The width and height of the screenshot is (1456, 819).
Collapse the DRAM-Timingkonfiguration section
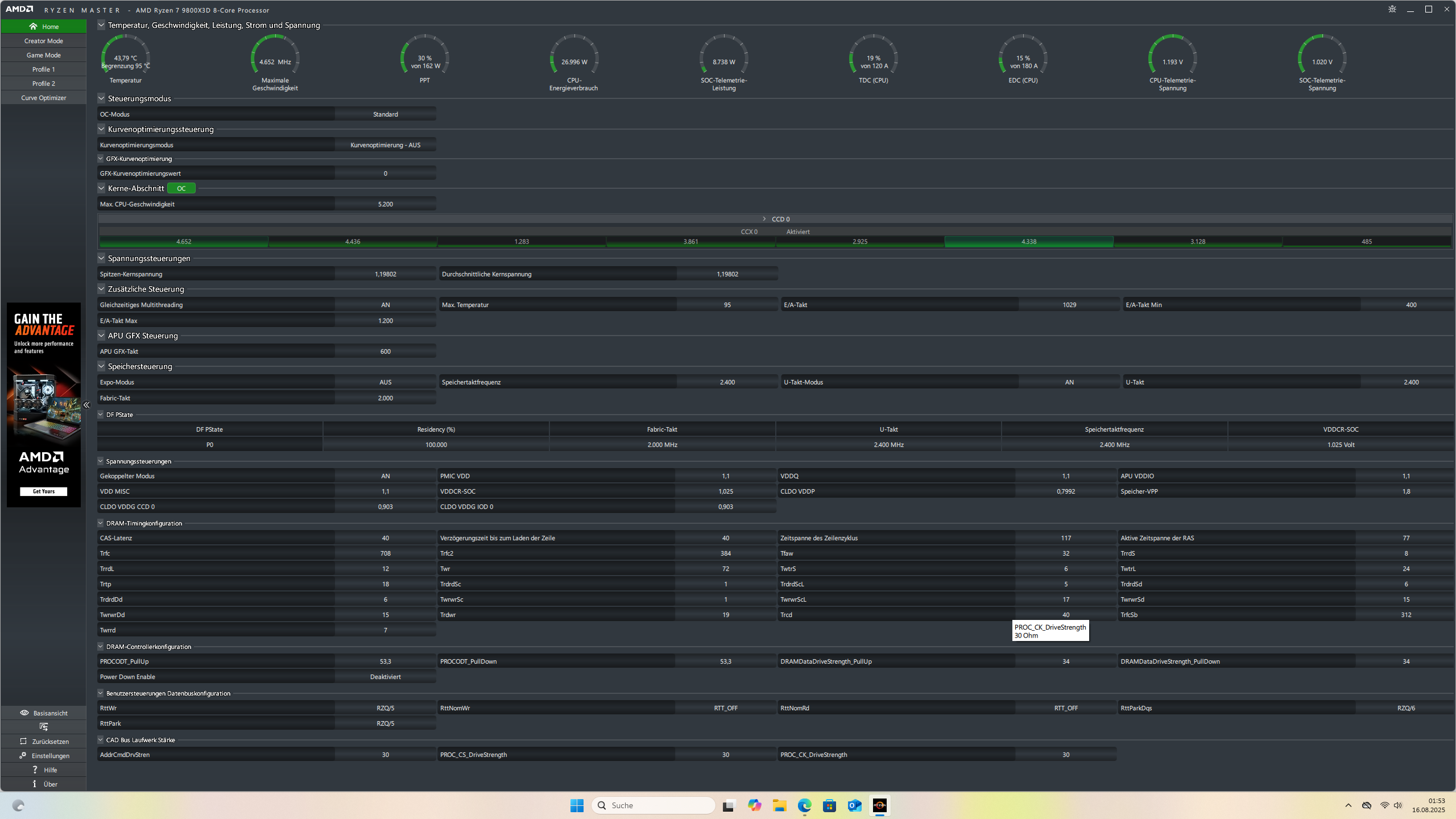pos(101,523)
